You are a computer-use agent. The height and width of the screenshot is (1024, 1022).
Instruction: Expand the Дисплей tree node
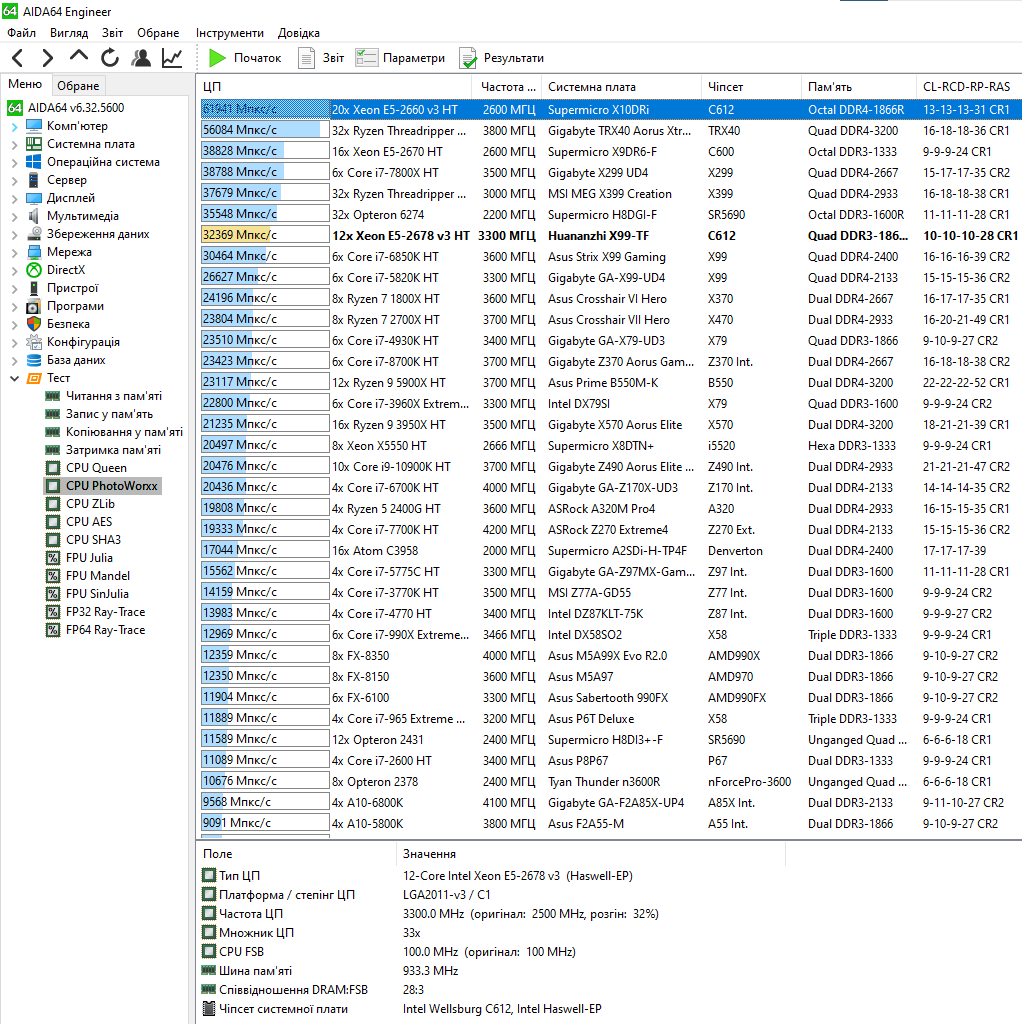point(15,199)
